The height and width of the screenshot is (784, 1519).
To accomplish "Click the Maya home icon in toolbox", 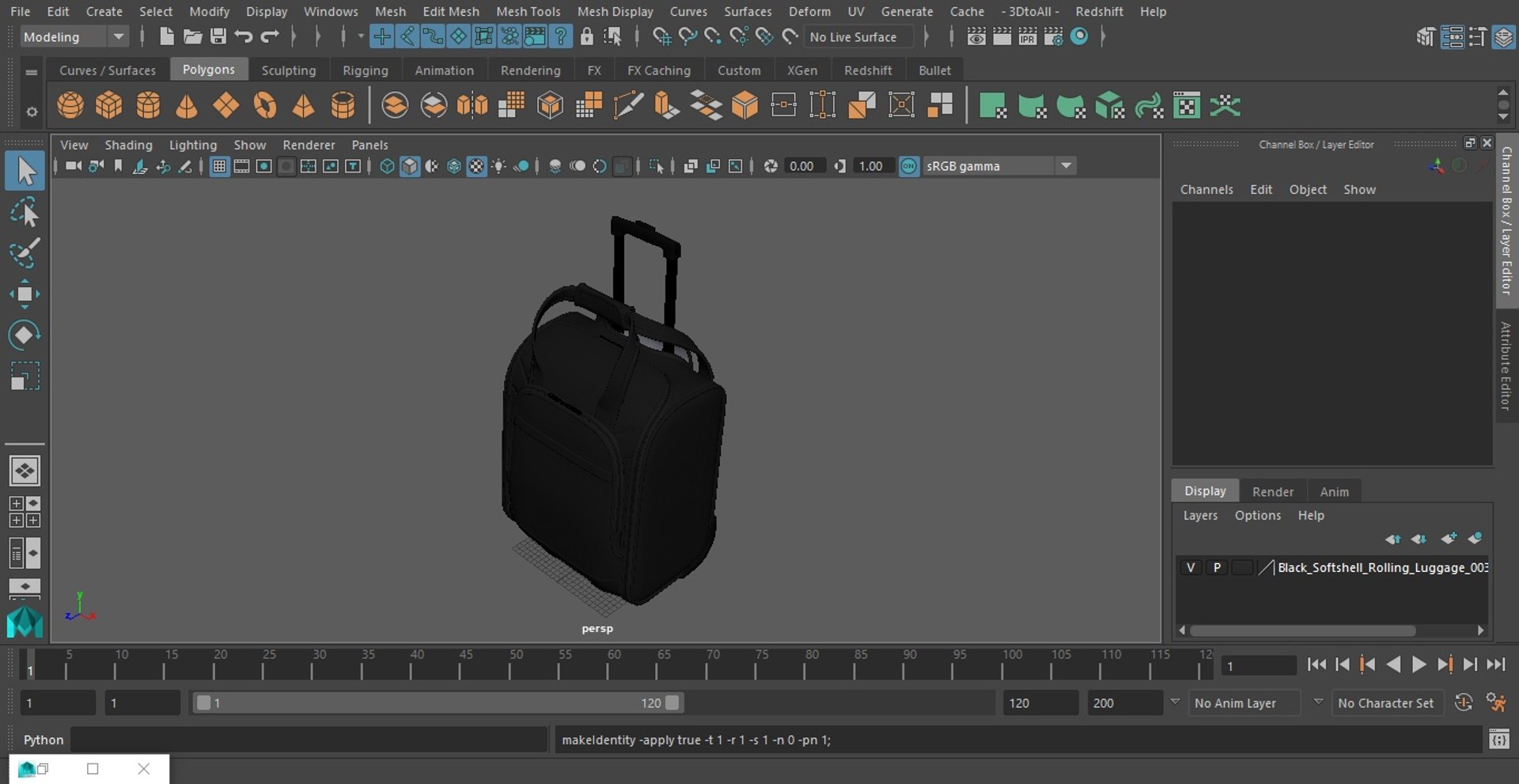I will point(25,622).
